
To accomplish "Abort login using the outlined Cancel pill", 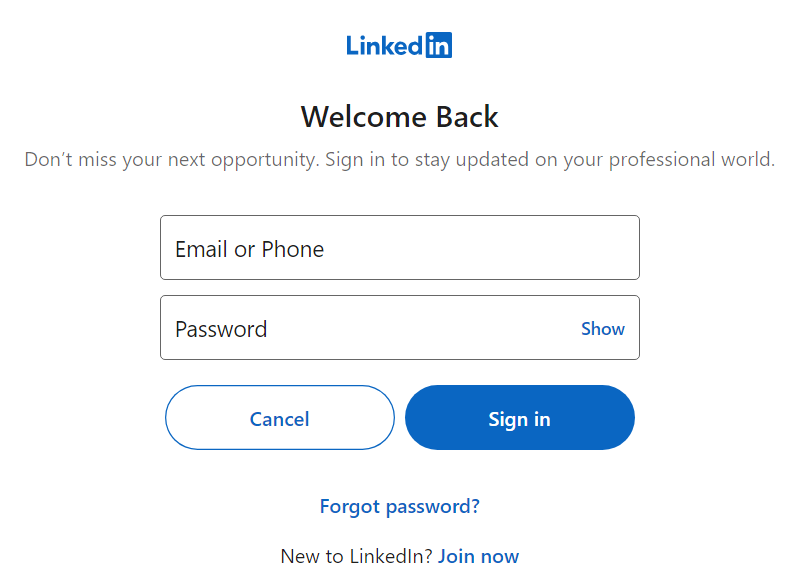I will click(x=280, y=417).
